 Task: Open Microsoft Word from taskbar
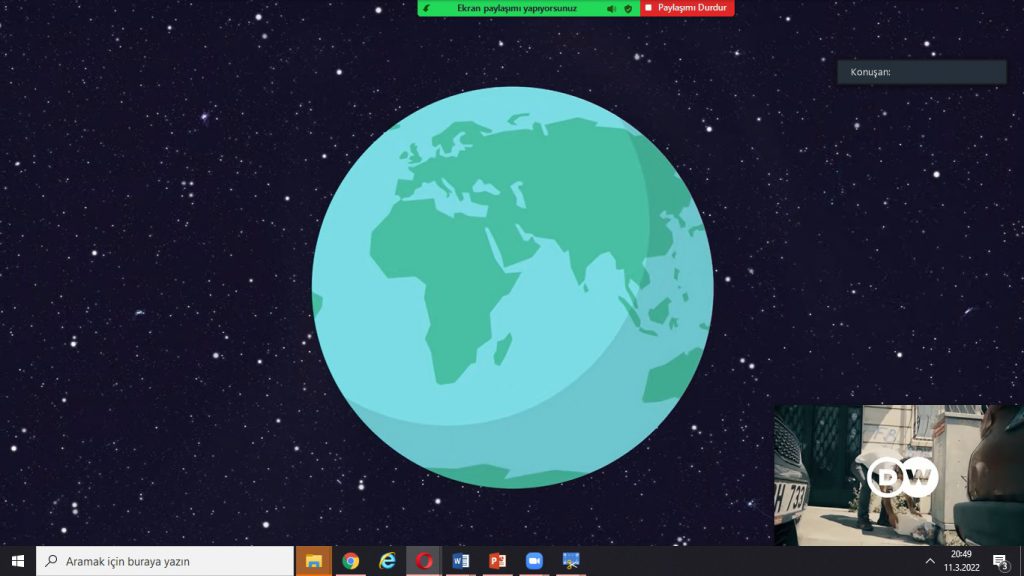point(460,561)
